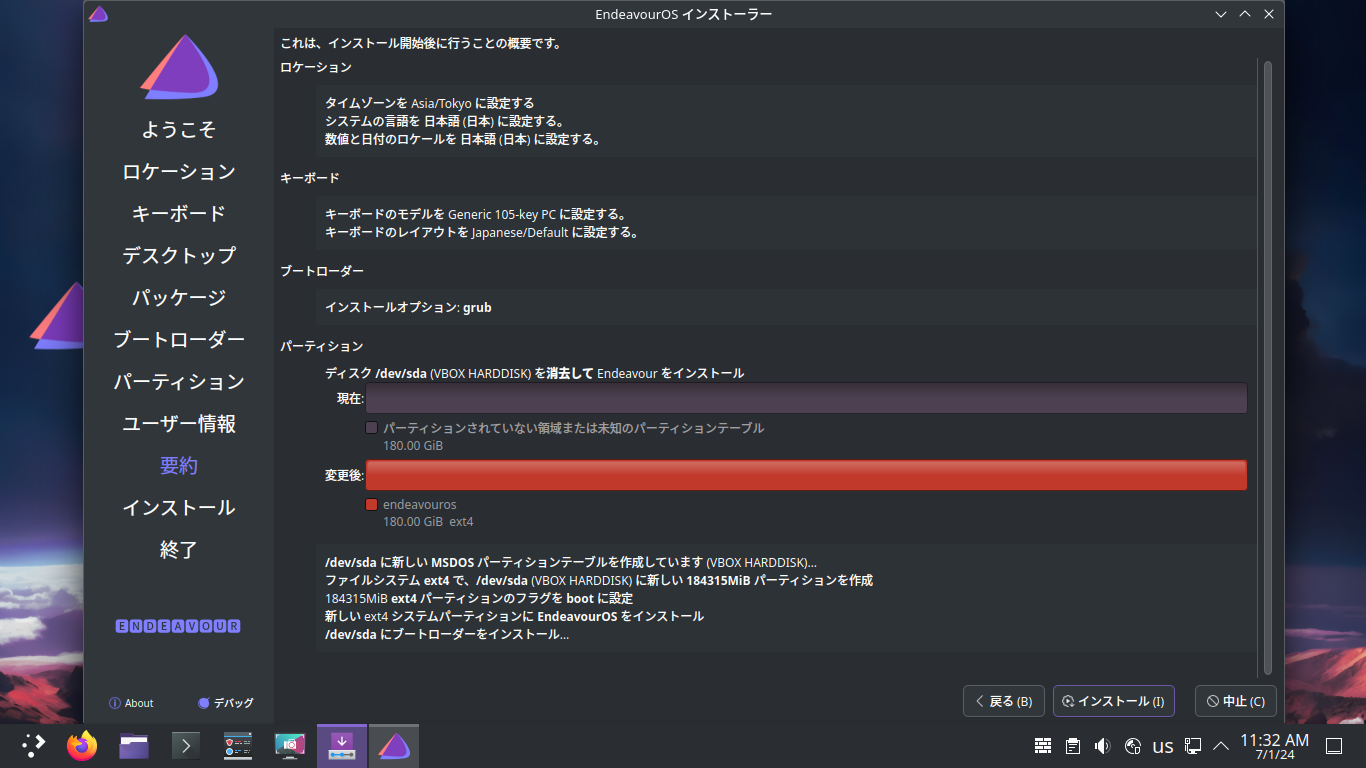Image resolution: width=1366 pixels, height=768 pixels.
Task: Click the red 変更後 partition bar
Action: pyautogui.click(x=806, y=475)
